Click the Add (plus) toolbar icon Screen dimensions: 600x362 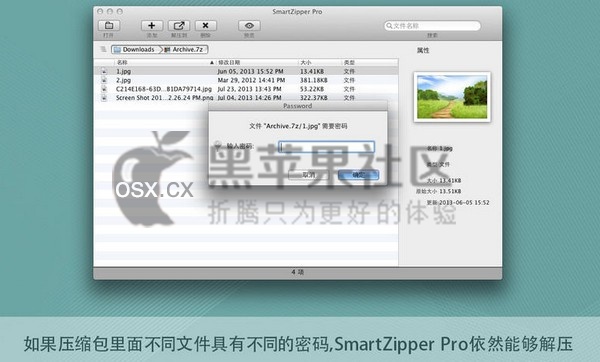click(152, 26)
